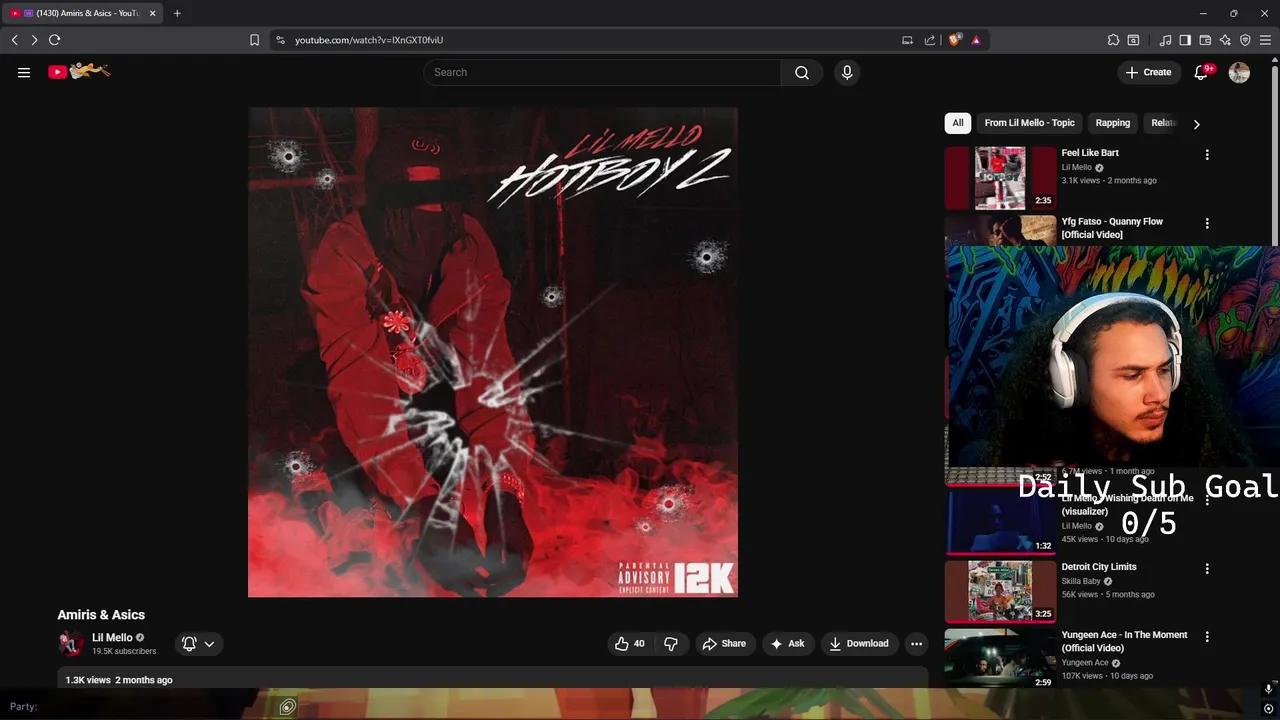This screenshot has height=720, width=1280.
Task: Open the Feel Like Bart video title
Action: pyautogui.click(x=1090, y=153)
